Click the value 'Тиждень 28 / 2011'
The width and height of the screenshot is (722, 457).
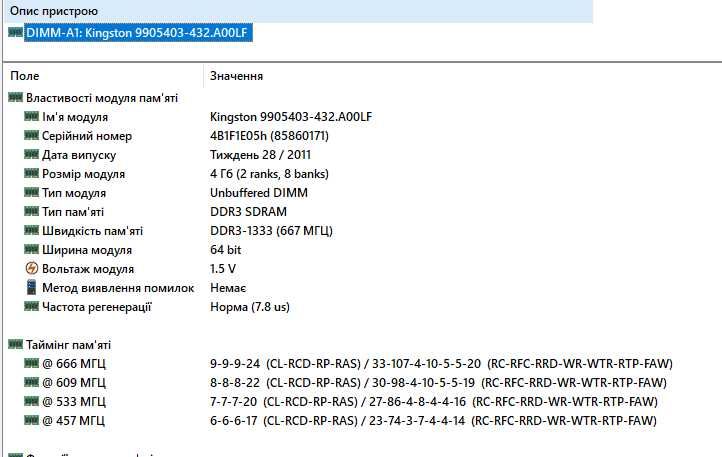[260, 155]
